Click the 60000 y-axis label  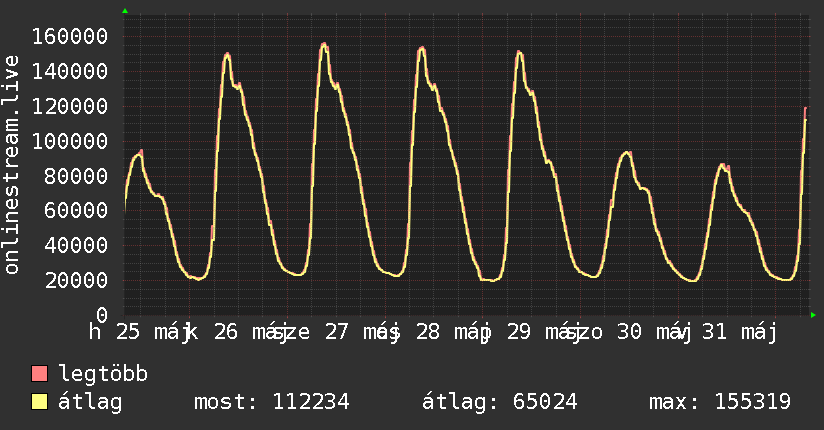pyautogui.click(x=76, y=210)
